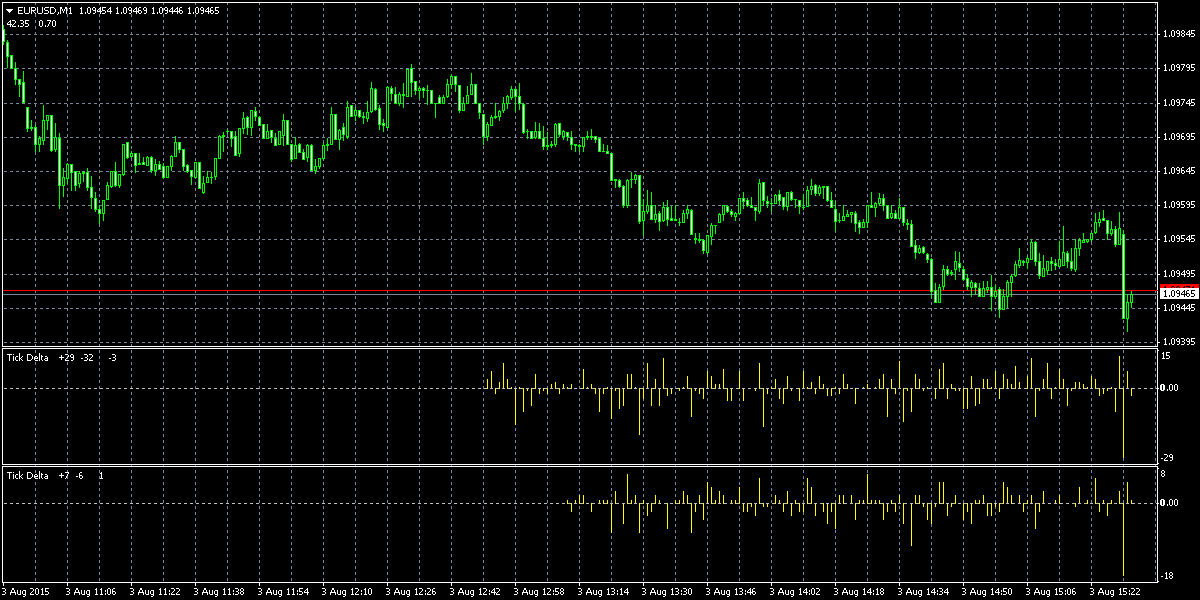Select the EURUSD,M1 chart symbol label
Screen dimensions: 1200x600
(45, 10)
